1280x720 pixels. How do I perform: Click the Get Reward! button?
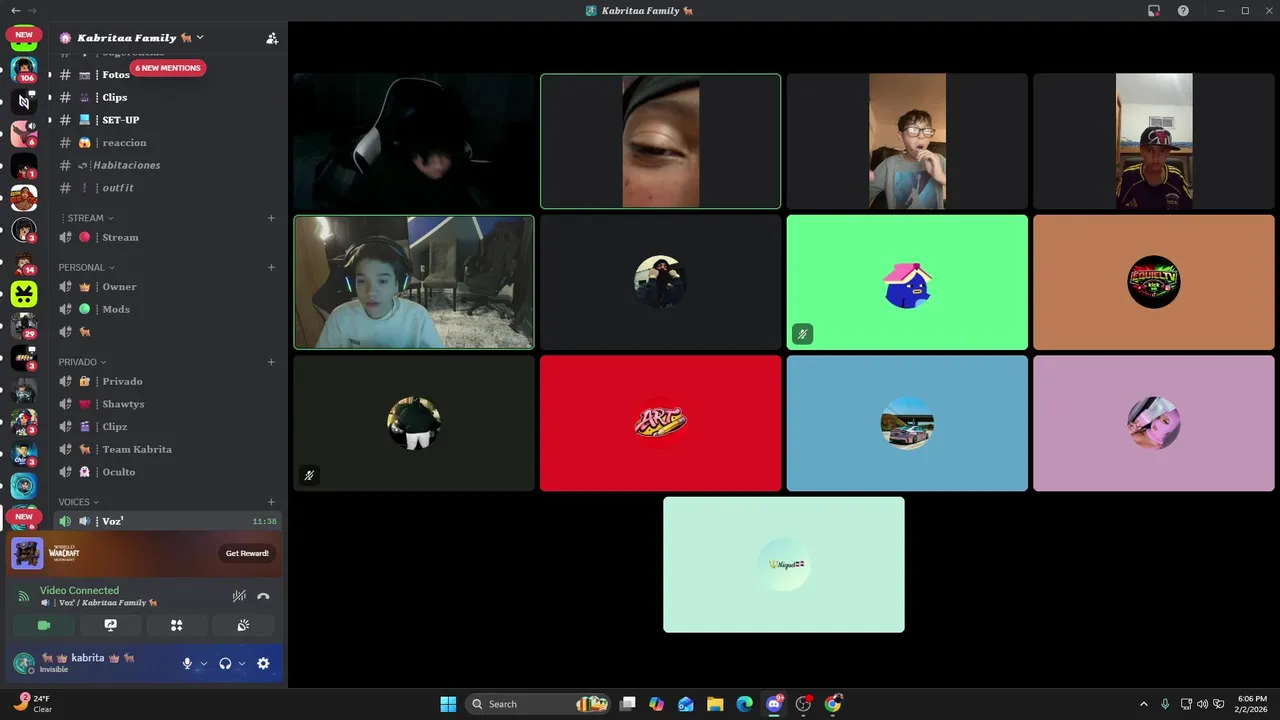[x=246, y=553]
